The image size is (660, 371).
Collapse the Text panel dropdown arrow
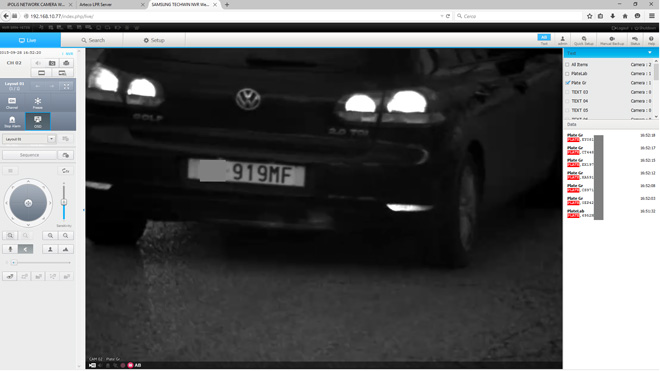tap(650, 53)
